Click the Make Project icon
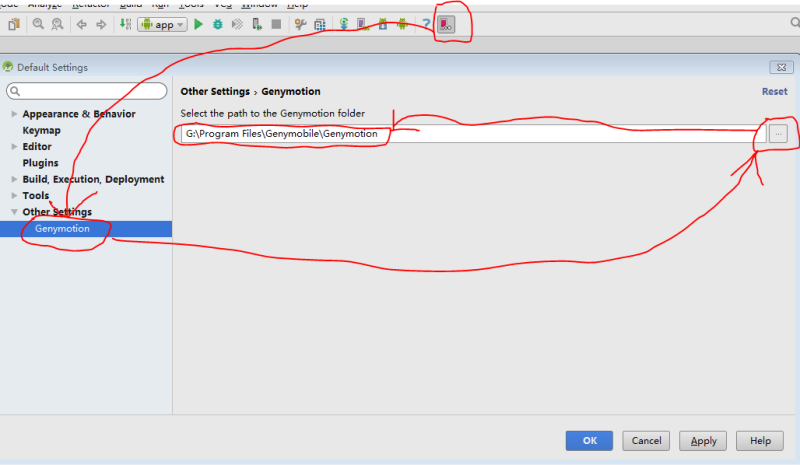 pyautogui.click(x=126, y=24)
